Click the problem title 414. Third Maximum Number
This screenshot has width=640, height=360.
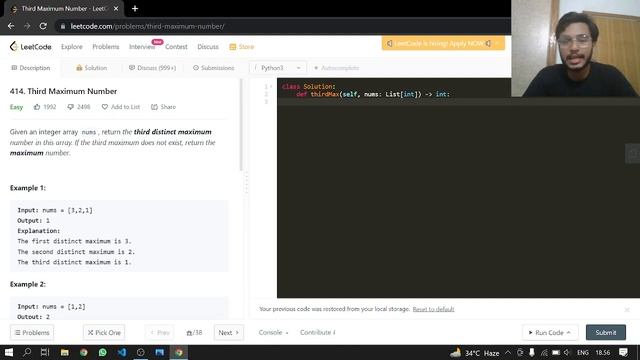[63, 91]
